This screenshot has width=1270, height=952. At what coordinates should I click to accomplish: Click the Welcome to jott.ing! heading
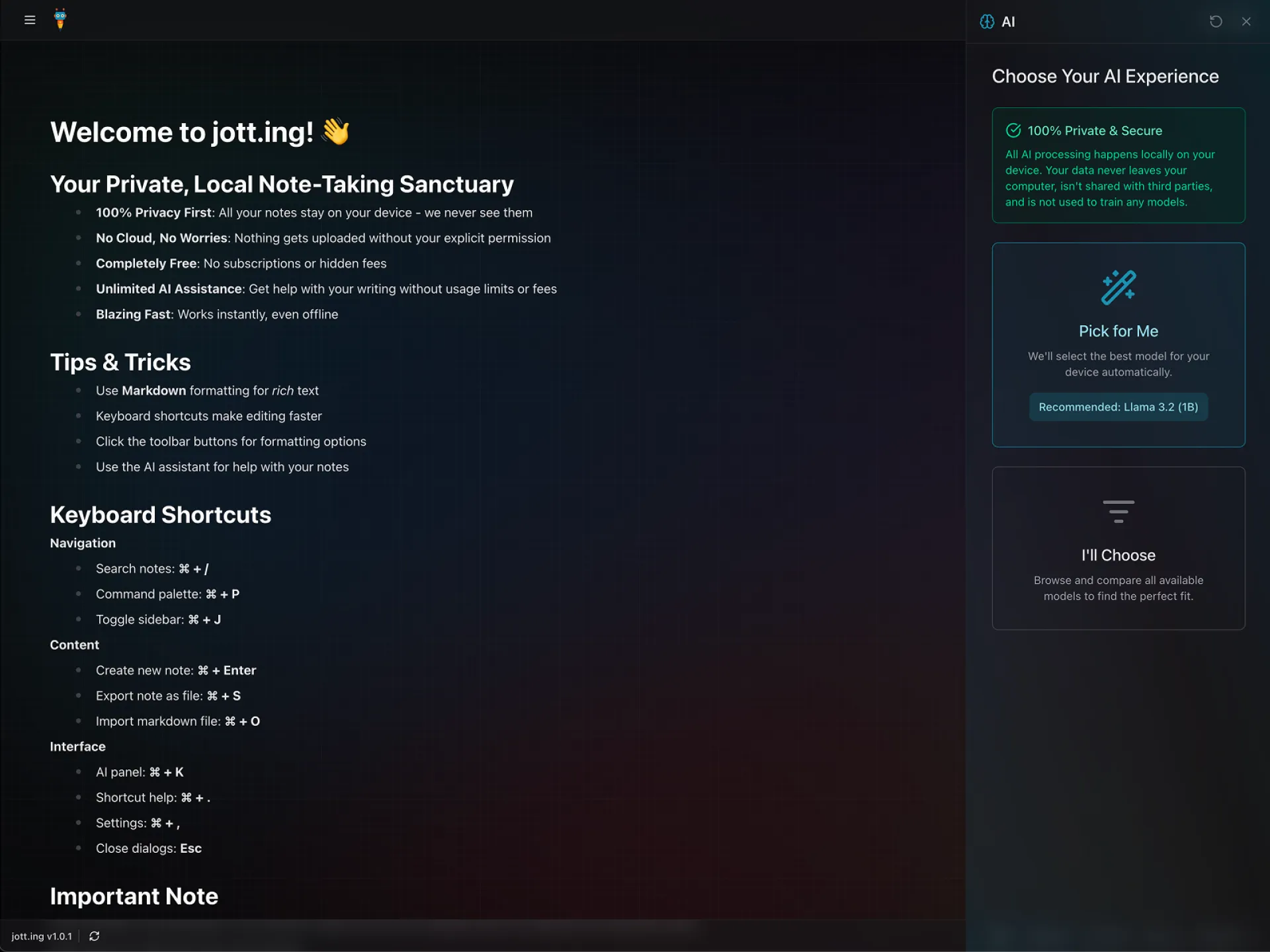pyautogui.click(x=182, y=132)
